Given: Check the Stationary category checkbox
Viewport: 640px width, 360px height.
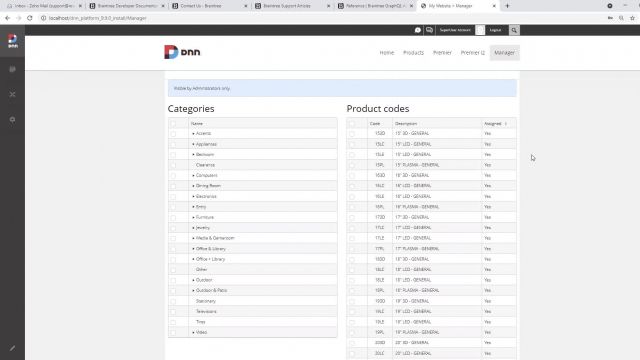Looking at the screenshot, I should 173,301.
